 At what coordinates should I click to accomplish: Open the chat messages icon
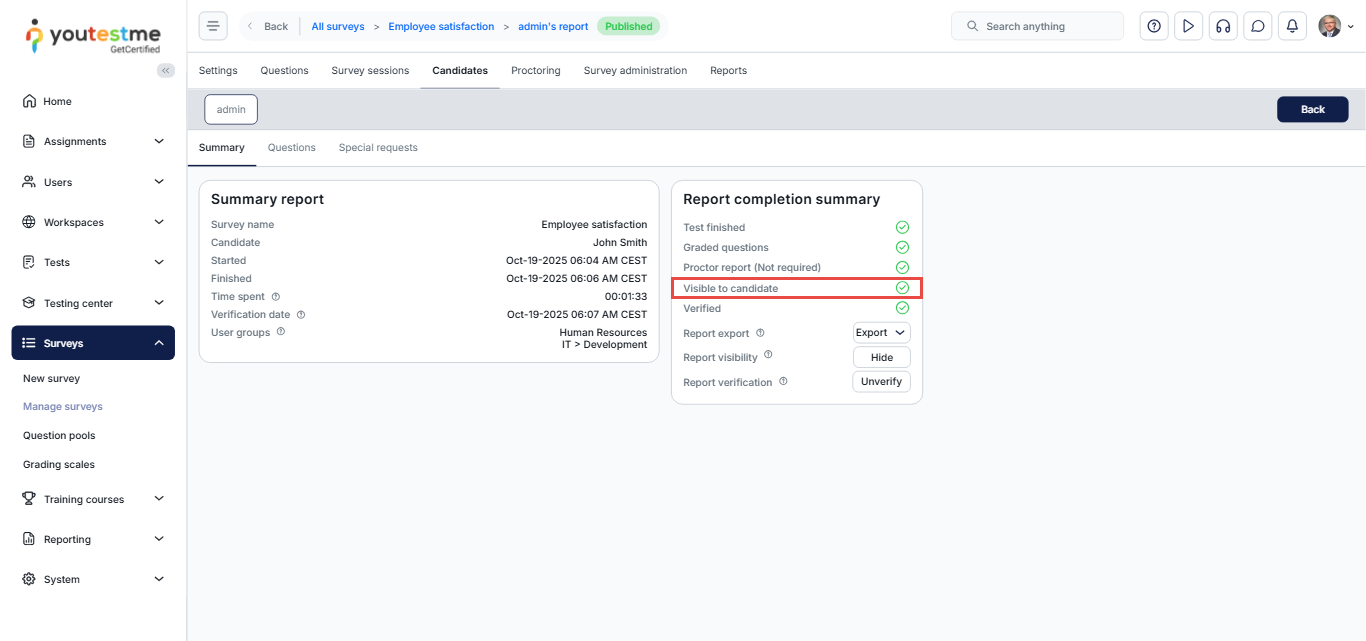coord(1258,26)
